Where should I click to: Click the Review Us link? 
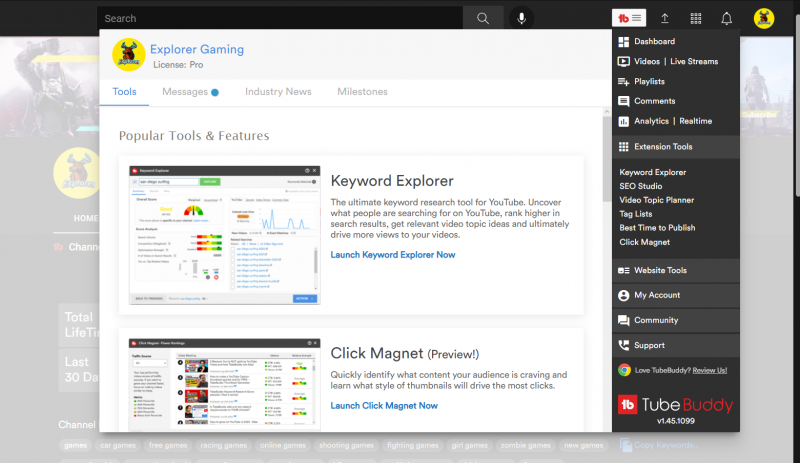(707, 370)
